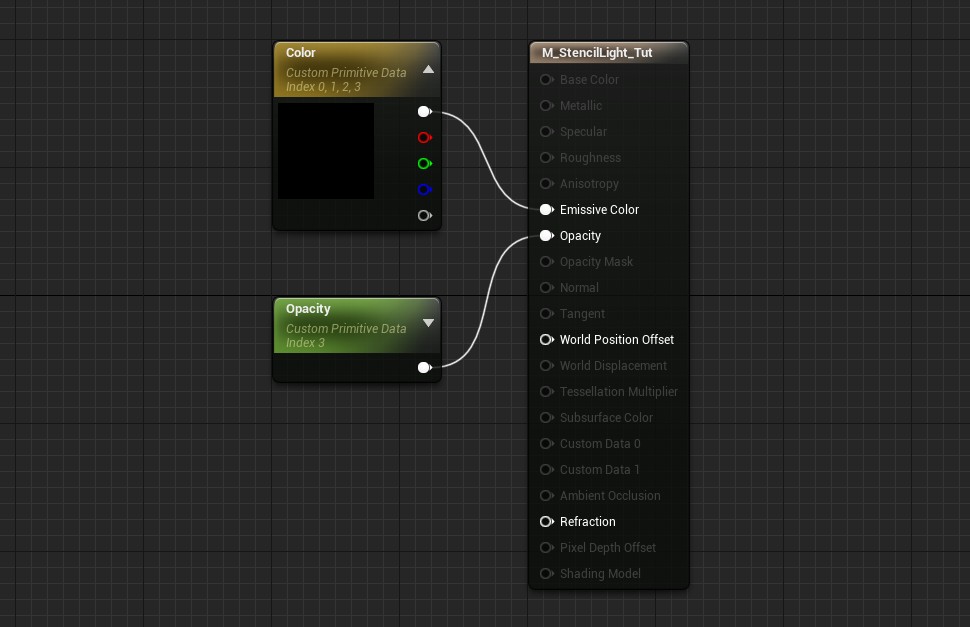Click the Emissive Color input pin

coord(546,210)
